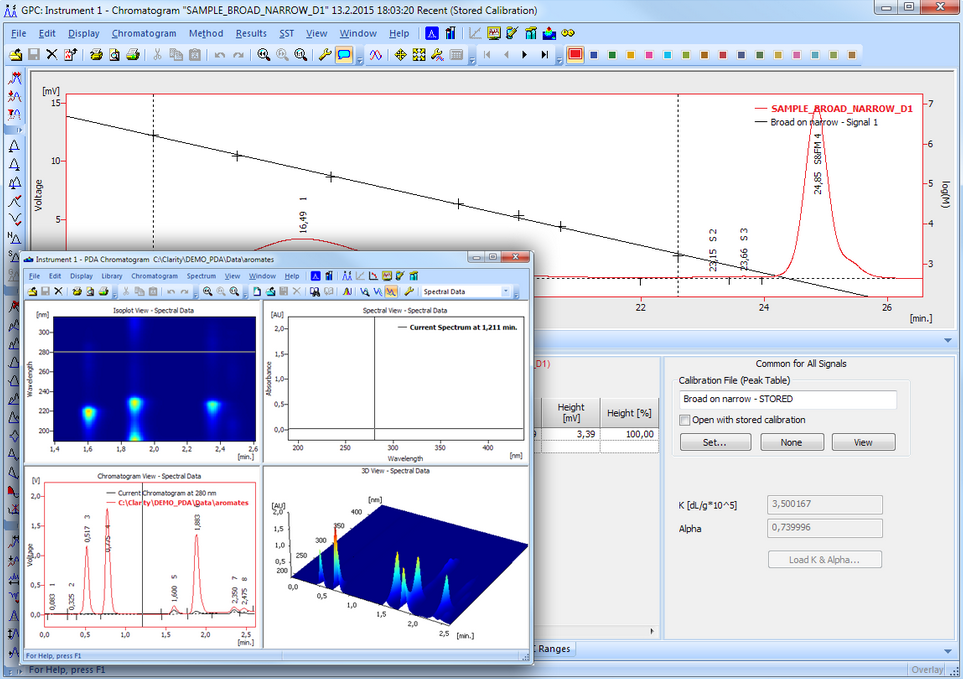The height and width of the screenshot is (679, 963).
Task: Click the Open file icon in PDA toolbar
Action: 32,291
